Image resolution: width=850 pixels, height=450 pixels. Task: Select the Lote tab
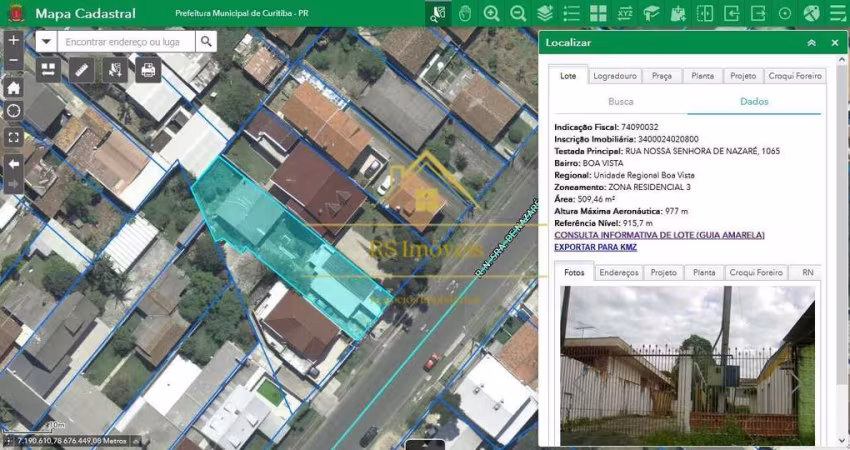(568, 76)
